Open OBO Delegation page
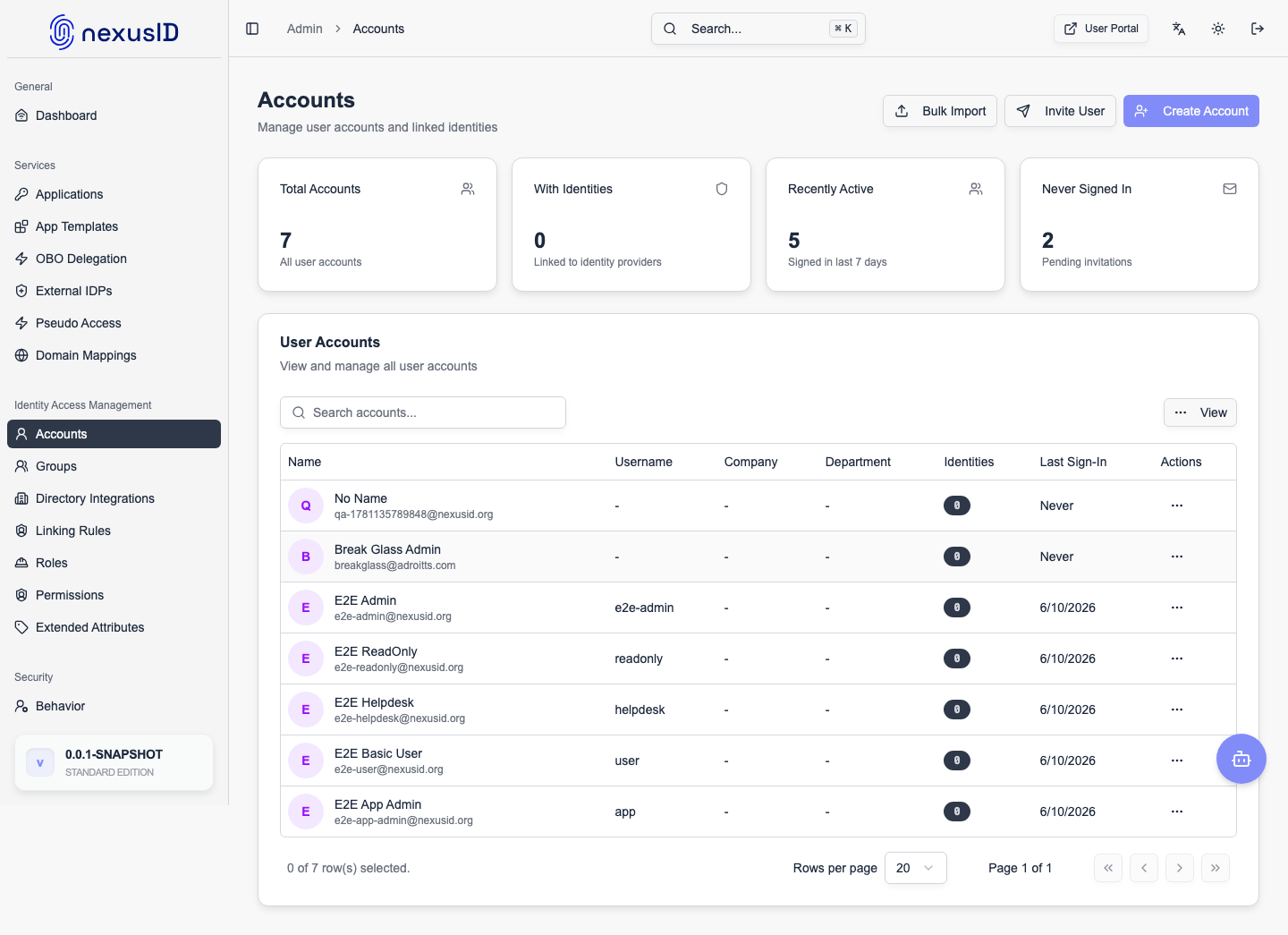 click(x=114, y=259)
